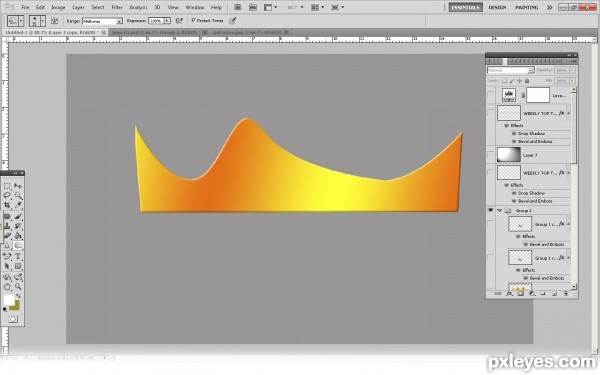Show the Layer 7 layer visibility
This screenshot has width=600, height=375.
point(491,155)
